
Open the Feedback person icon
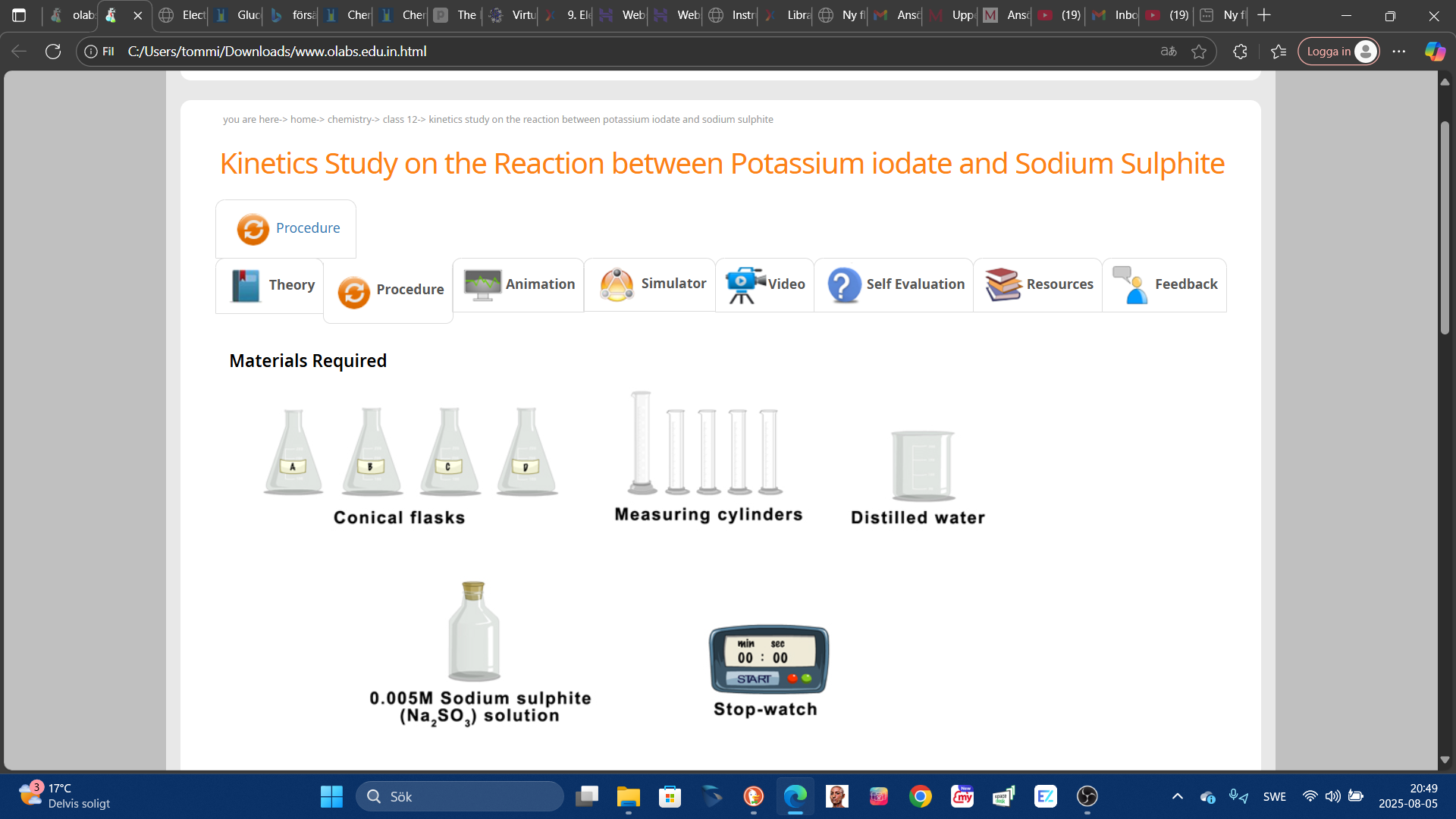1130,285
